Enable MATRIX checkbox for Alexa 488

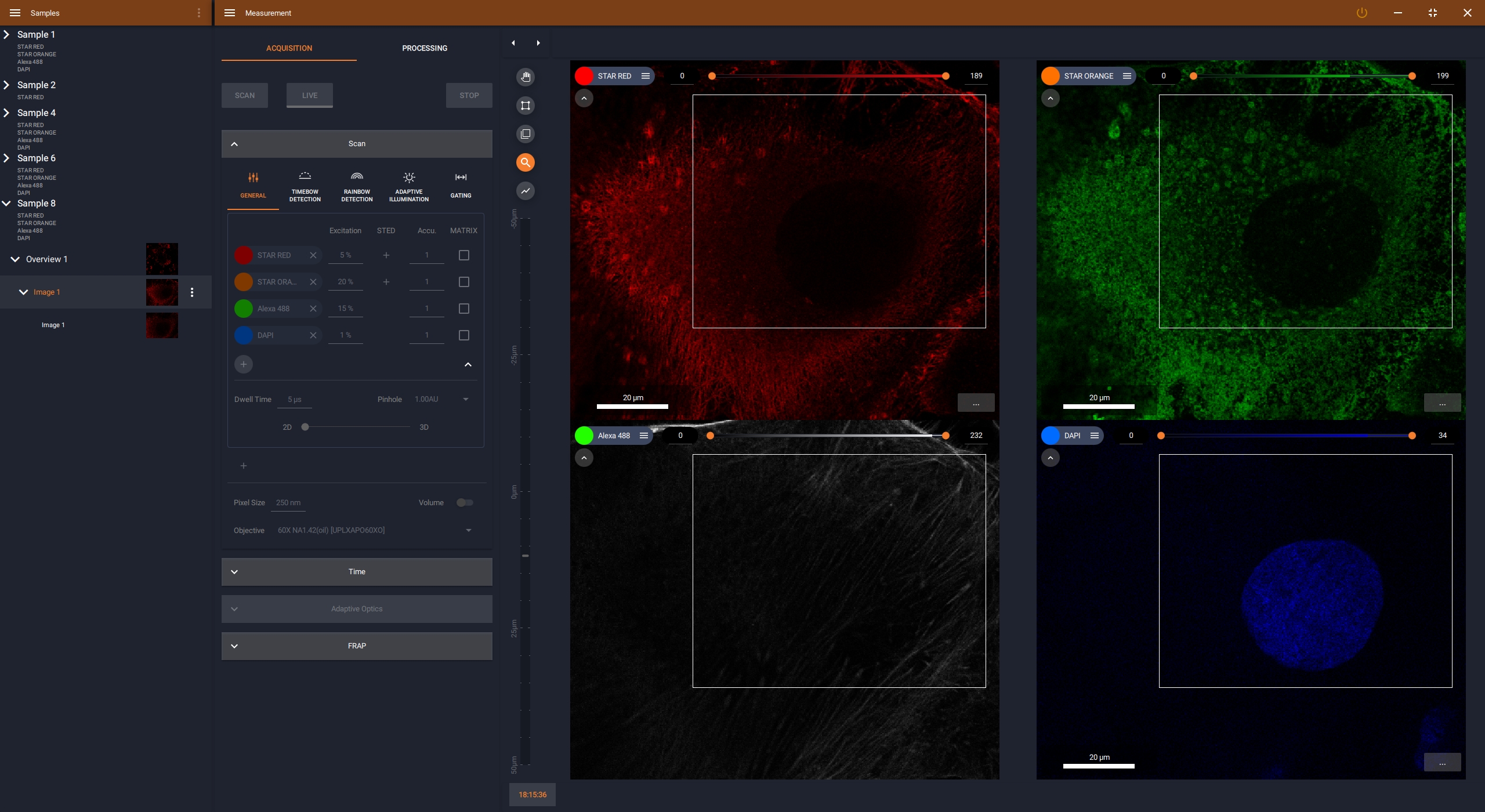click(x=464, y=309)
